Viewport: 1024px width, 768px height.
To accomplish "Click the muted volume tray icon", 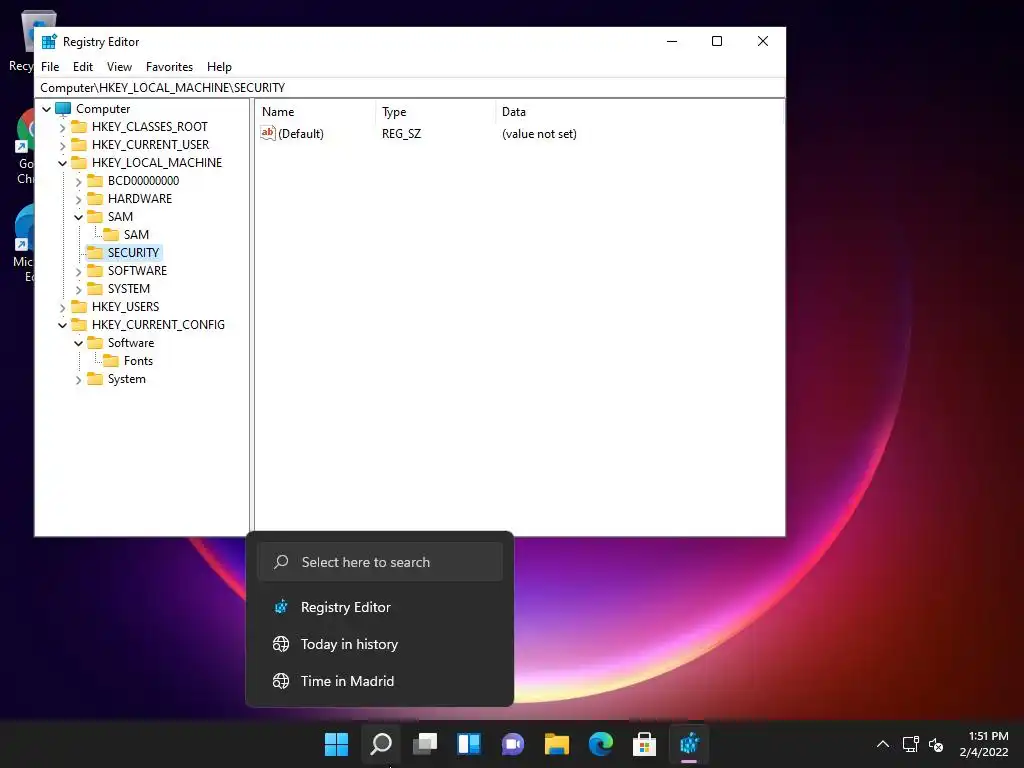I will tap(936, 744).
